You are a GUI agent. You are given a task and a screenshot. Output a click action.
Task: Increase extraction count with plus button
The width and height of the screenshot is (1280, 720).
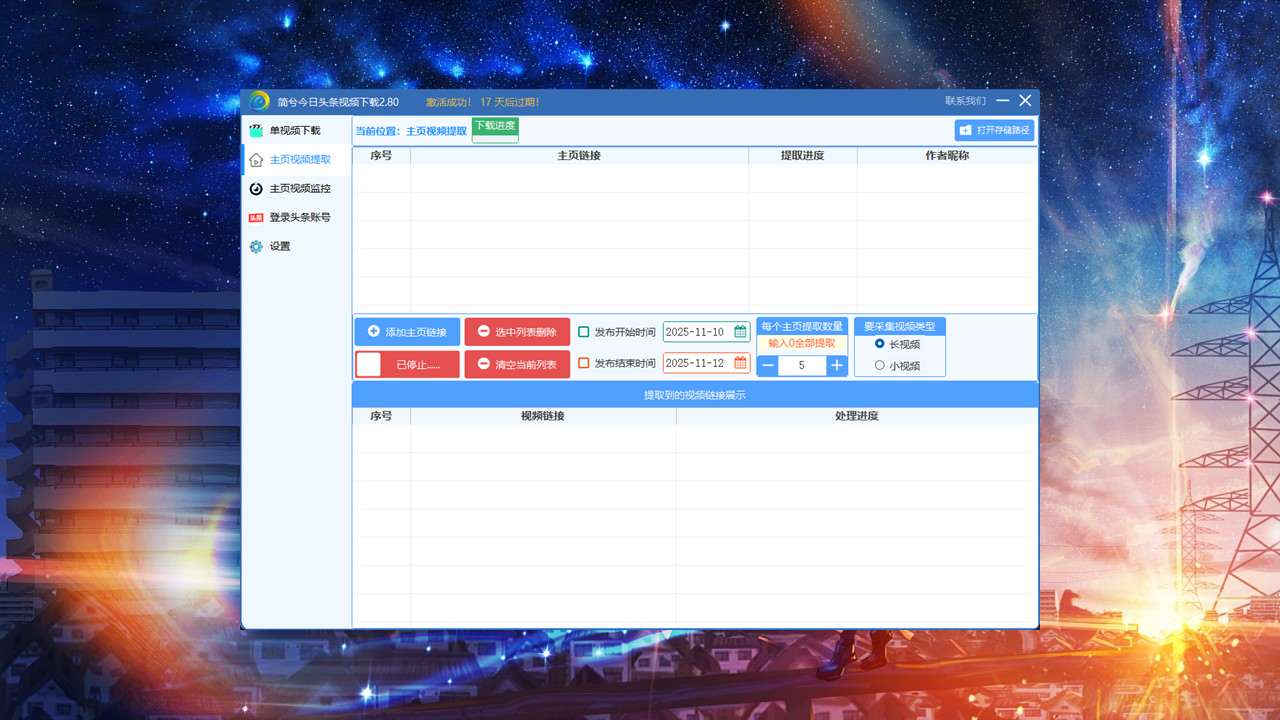[x=836, y=366]
